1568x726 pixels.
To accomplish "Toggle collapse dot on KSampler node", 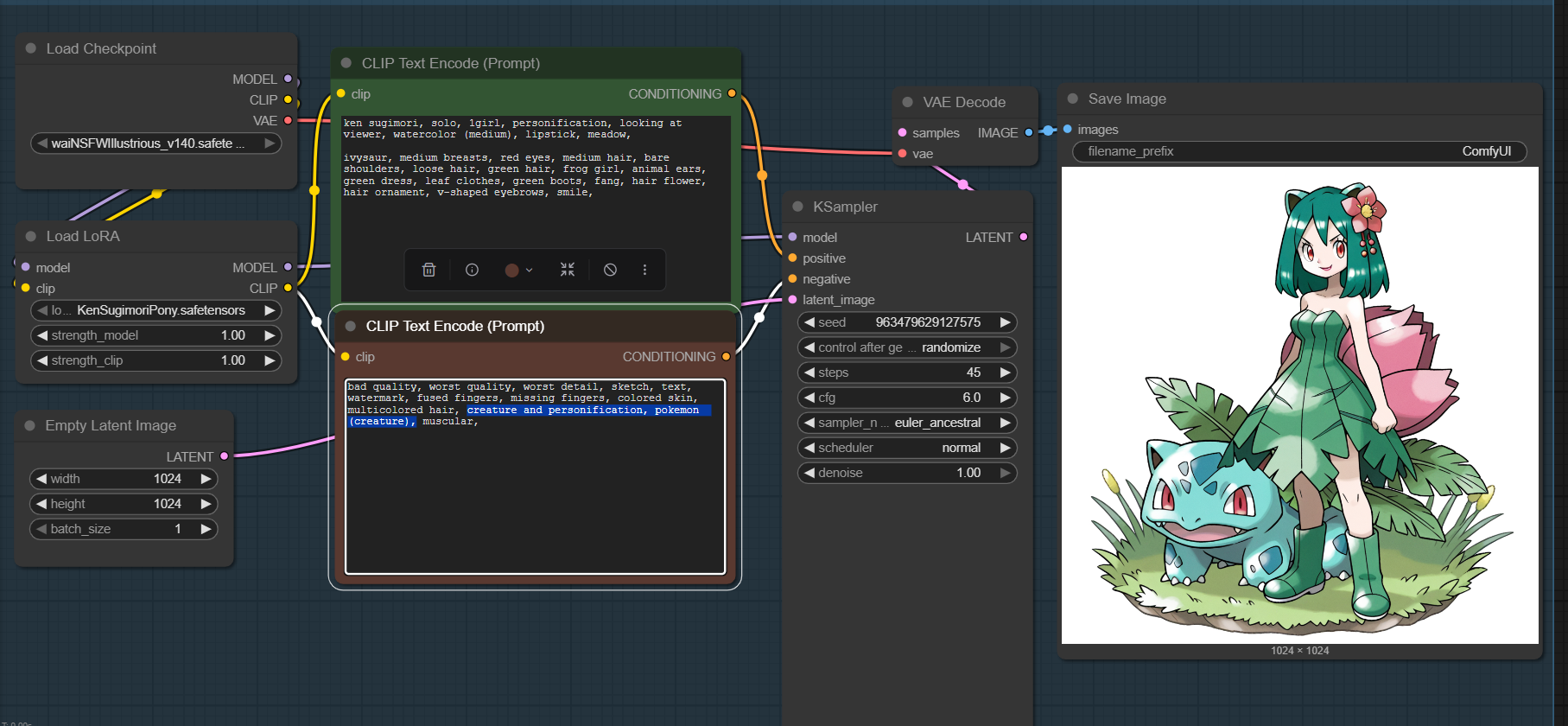I will click(797, 207).
